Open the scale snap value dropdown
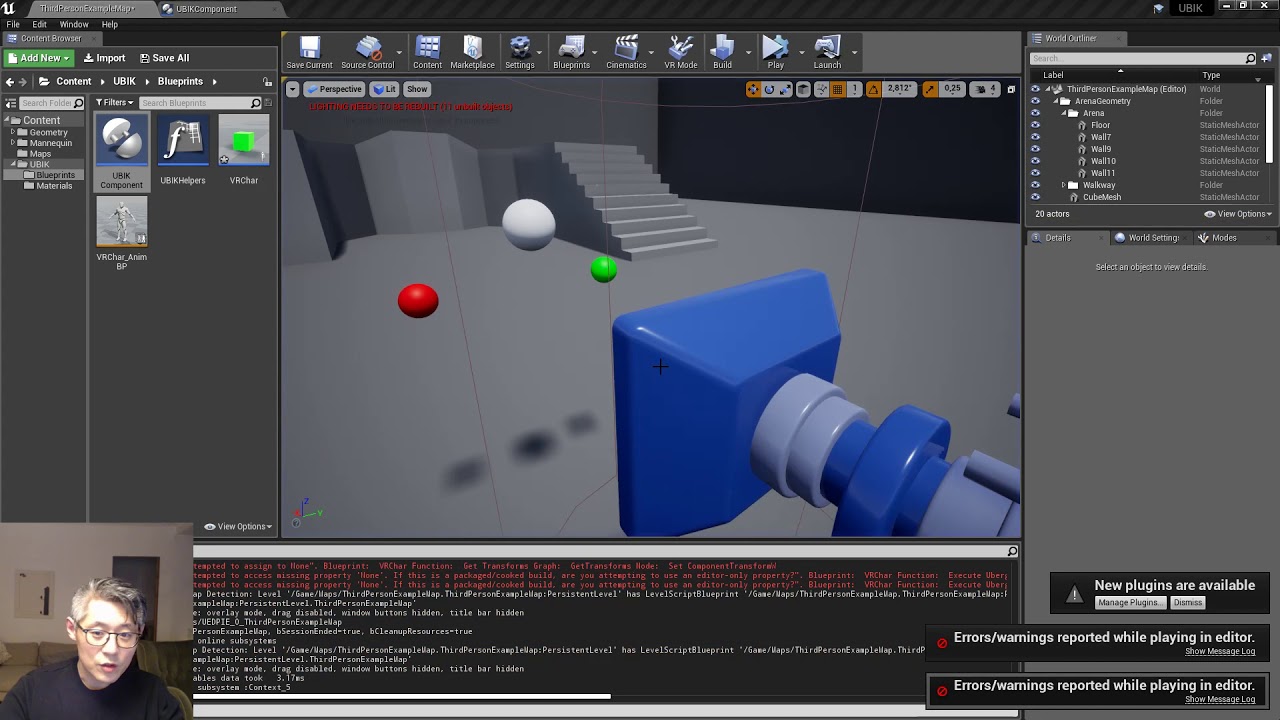1280x720 pixels. (x=952, y=89)
